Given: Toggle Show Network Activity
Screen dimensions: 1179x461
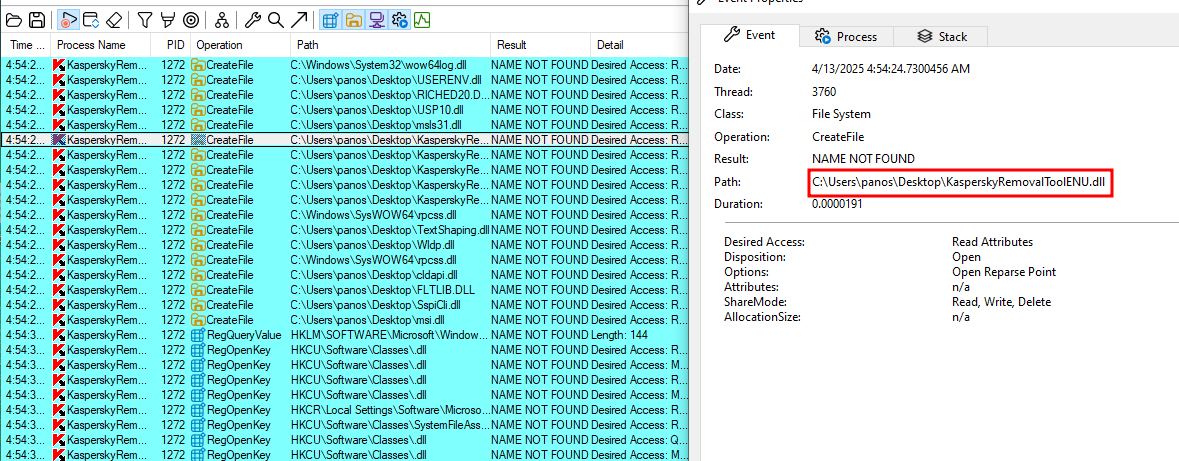Looking at the screenshot, I should tap(376, 20).
